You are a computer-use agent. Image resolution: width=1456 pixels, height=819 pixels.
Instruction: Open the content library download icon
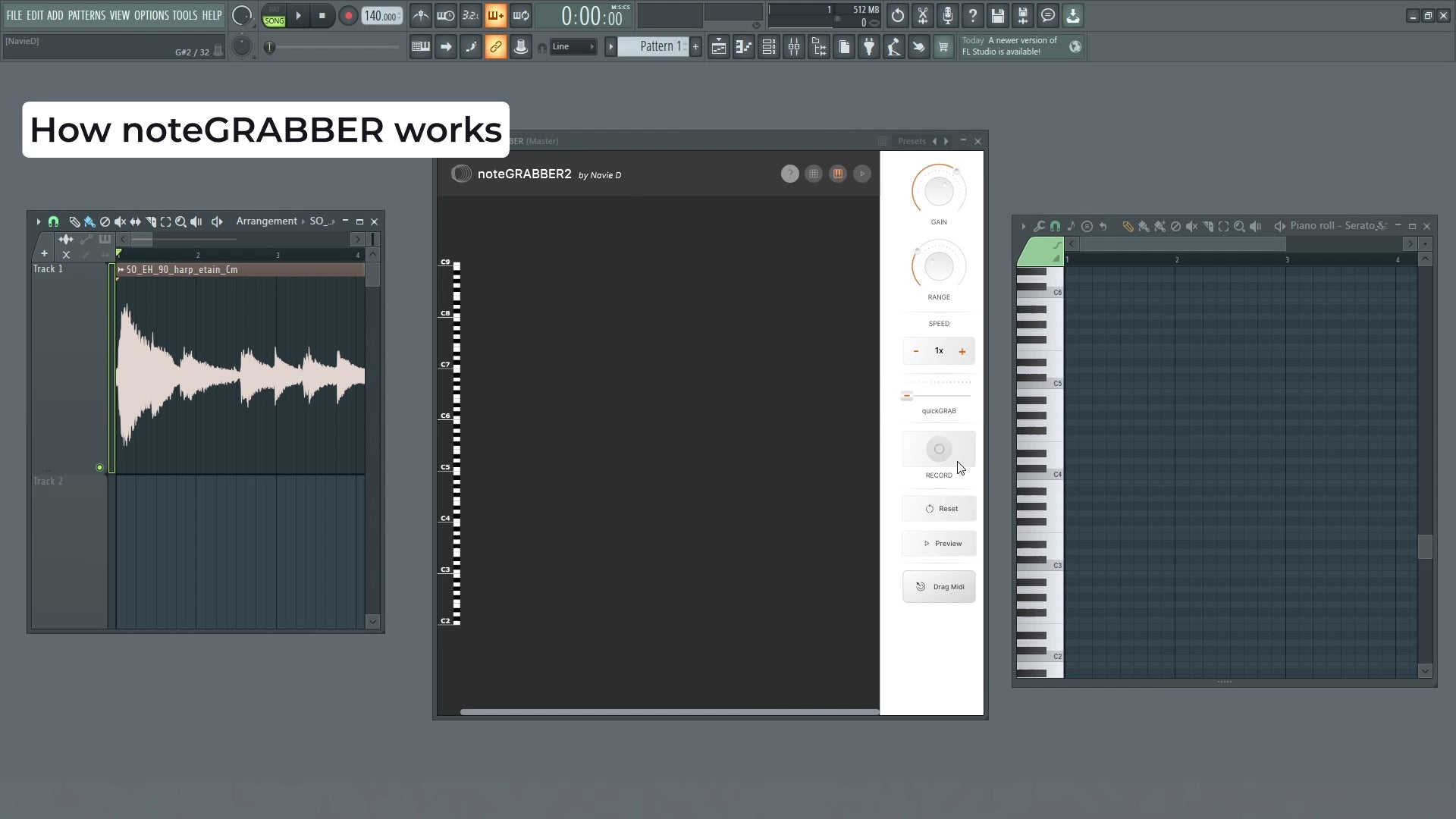(1073, 16)
